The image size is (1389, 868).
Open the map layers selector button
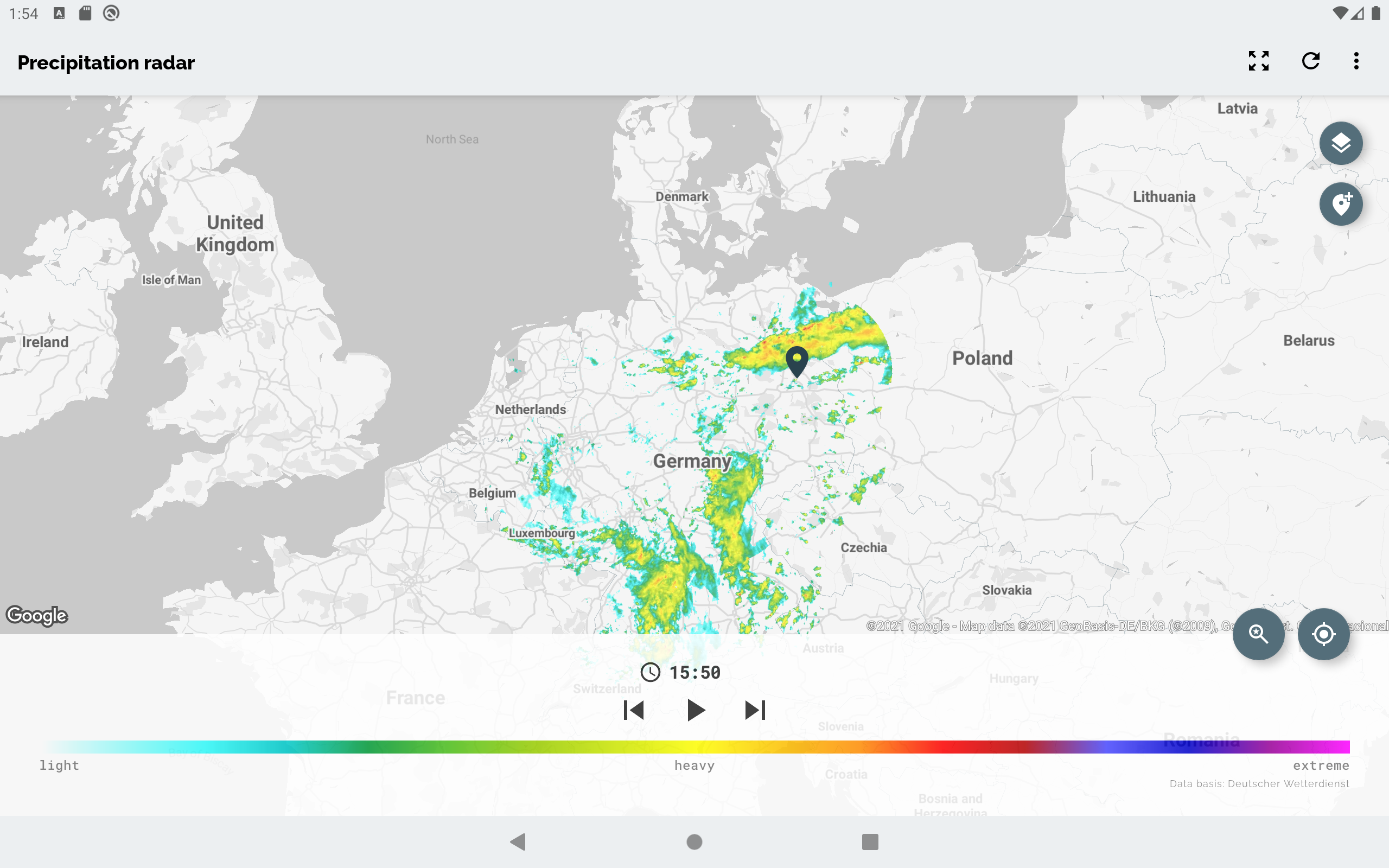(x=1340, y=144)
